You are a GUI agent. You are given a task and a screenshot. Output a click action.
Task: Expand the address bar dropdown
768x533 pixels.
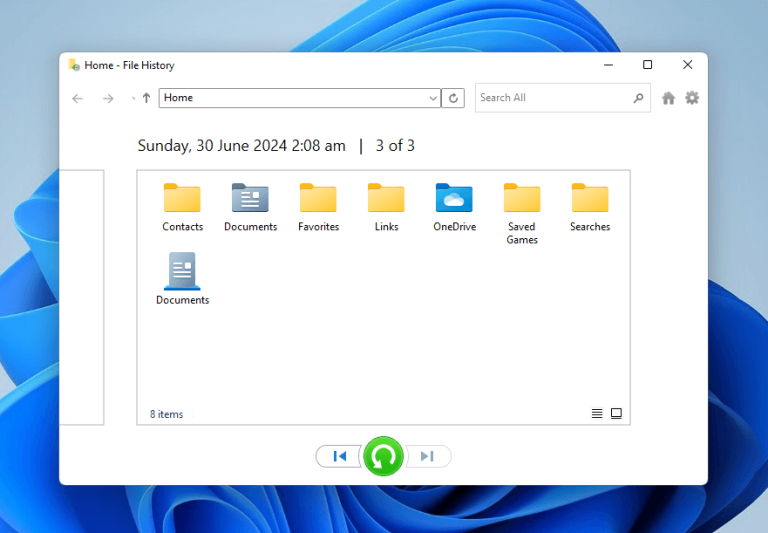pyautogui.click(x=433, y=98)
